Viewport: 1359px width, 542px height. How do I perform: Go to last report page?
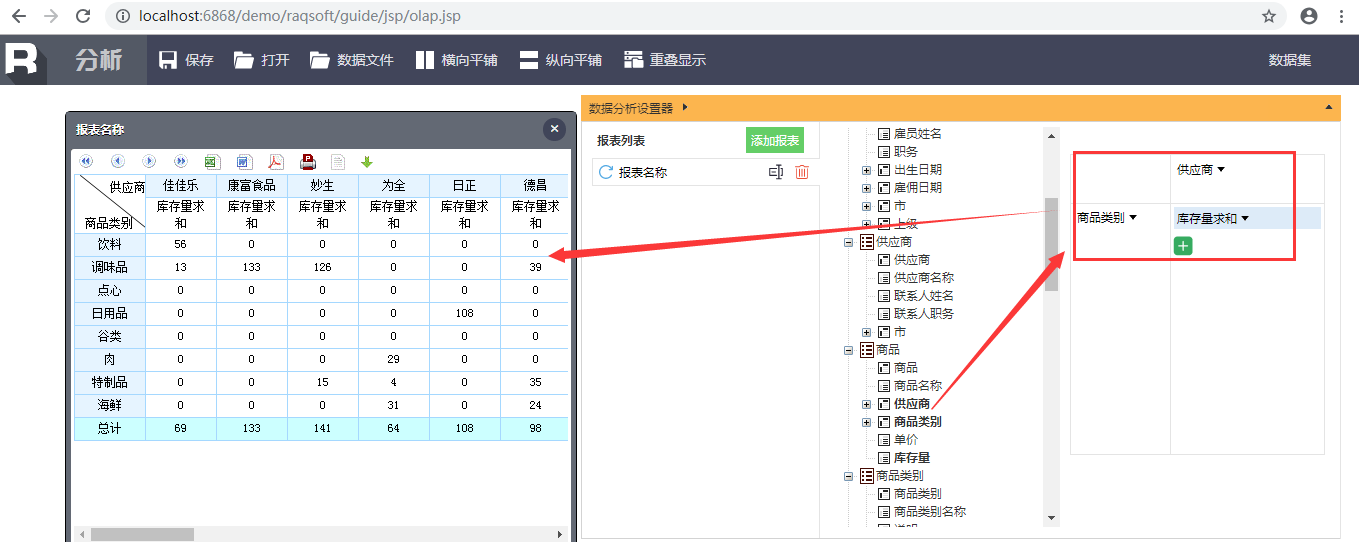pos(181,161)
